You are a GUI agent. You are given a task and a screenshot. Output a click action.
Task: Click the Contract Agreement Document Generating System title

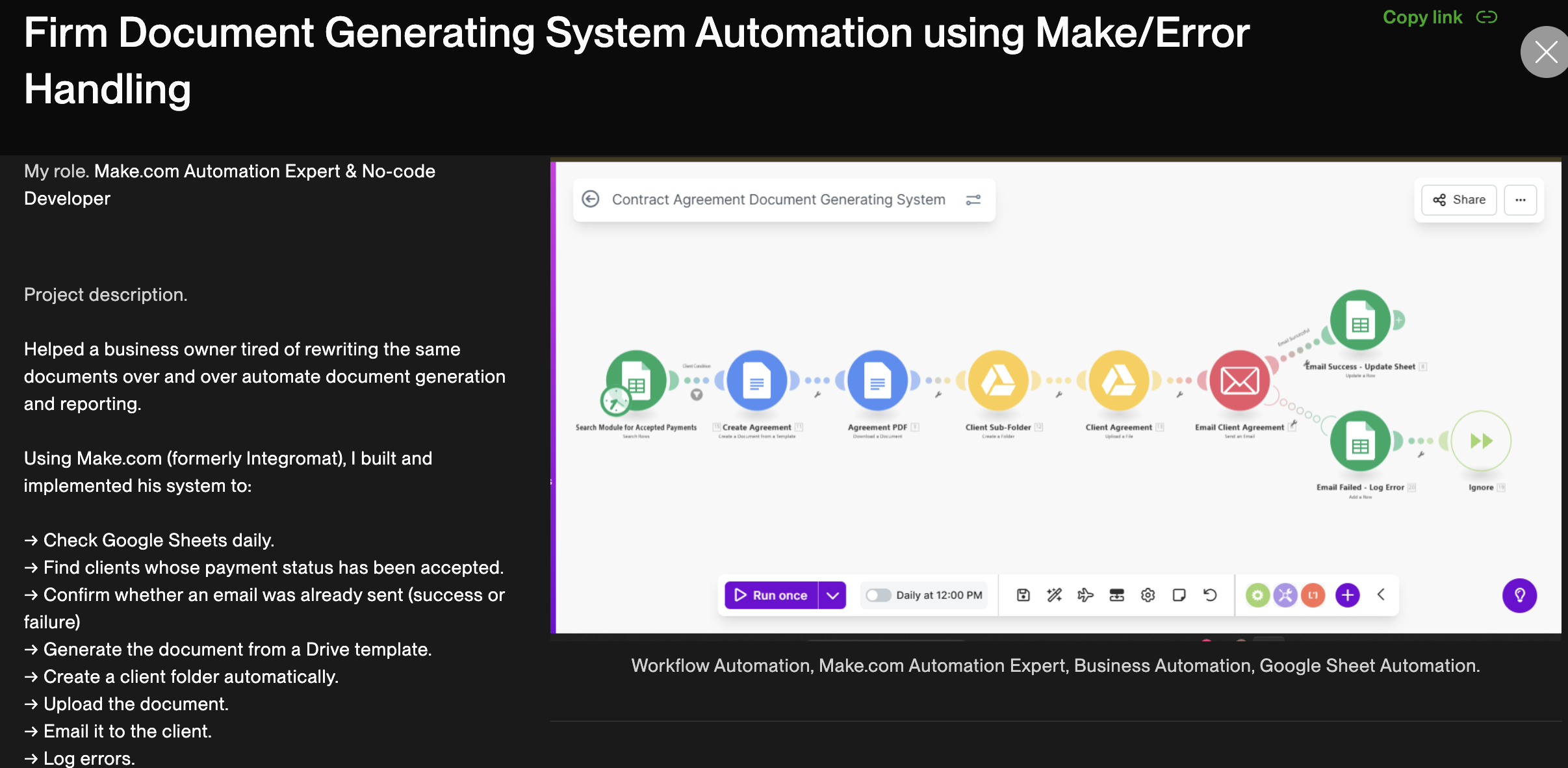pos(778,199)
